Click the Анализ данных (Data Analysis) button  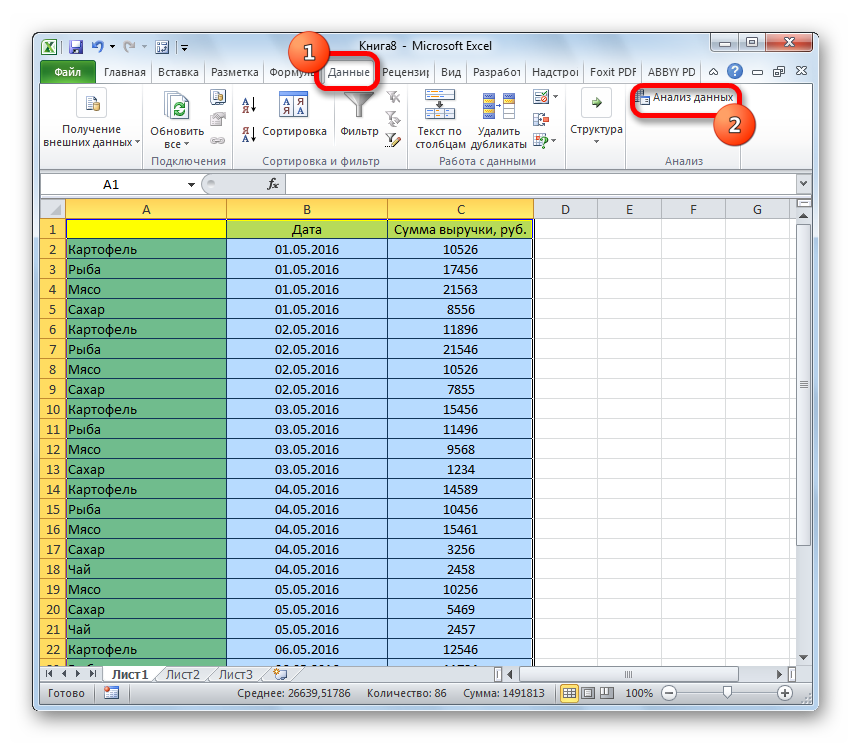686,97
